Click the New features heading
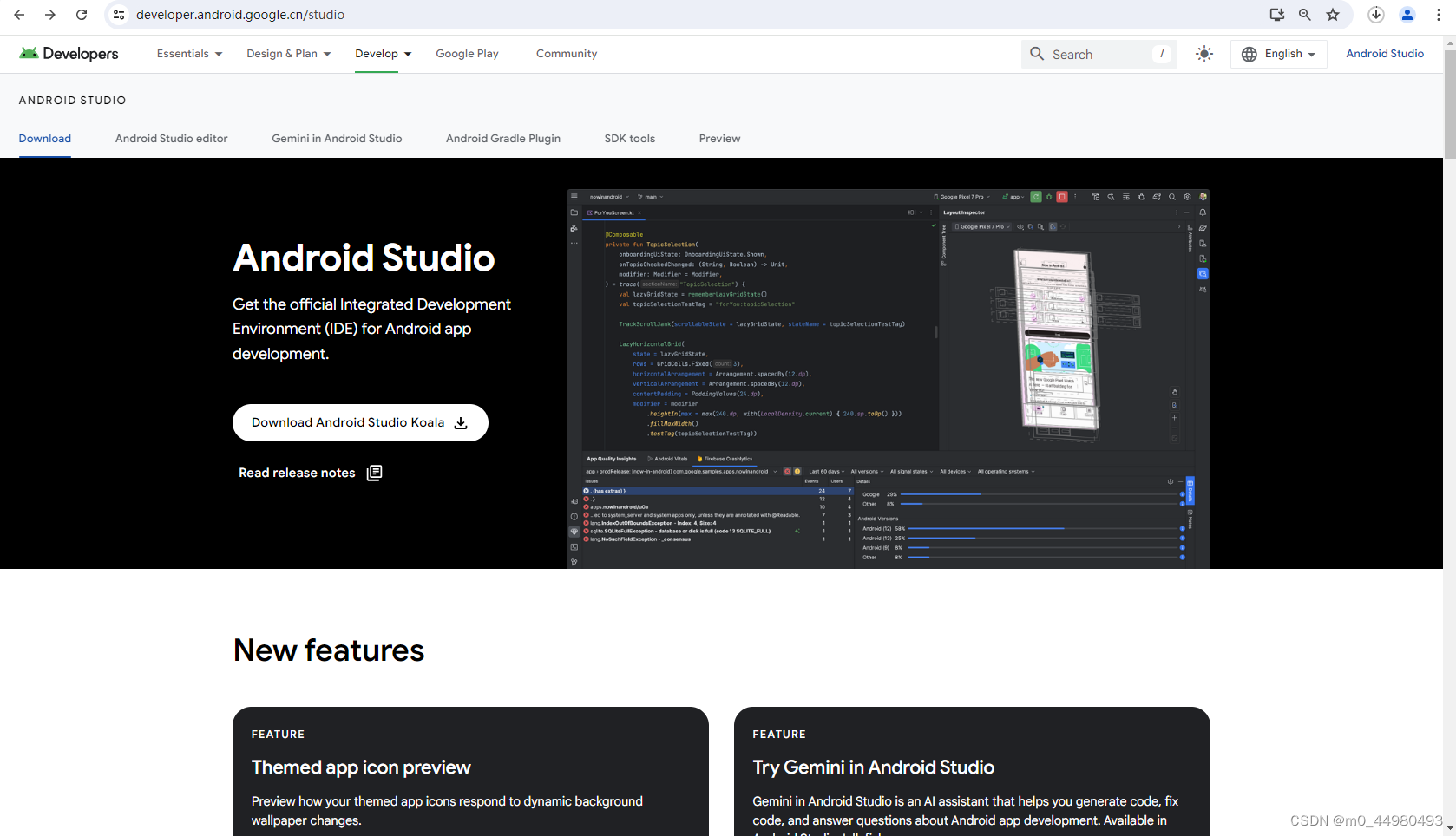The height and width of the screenshot is (836, 1456). (329, 650)
